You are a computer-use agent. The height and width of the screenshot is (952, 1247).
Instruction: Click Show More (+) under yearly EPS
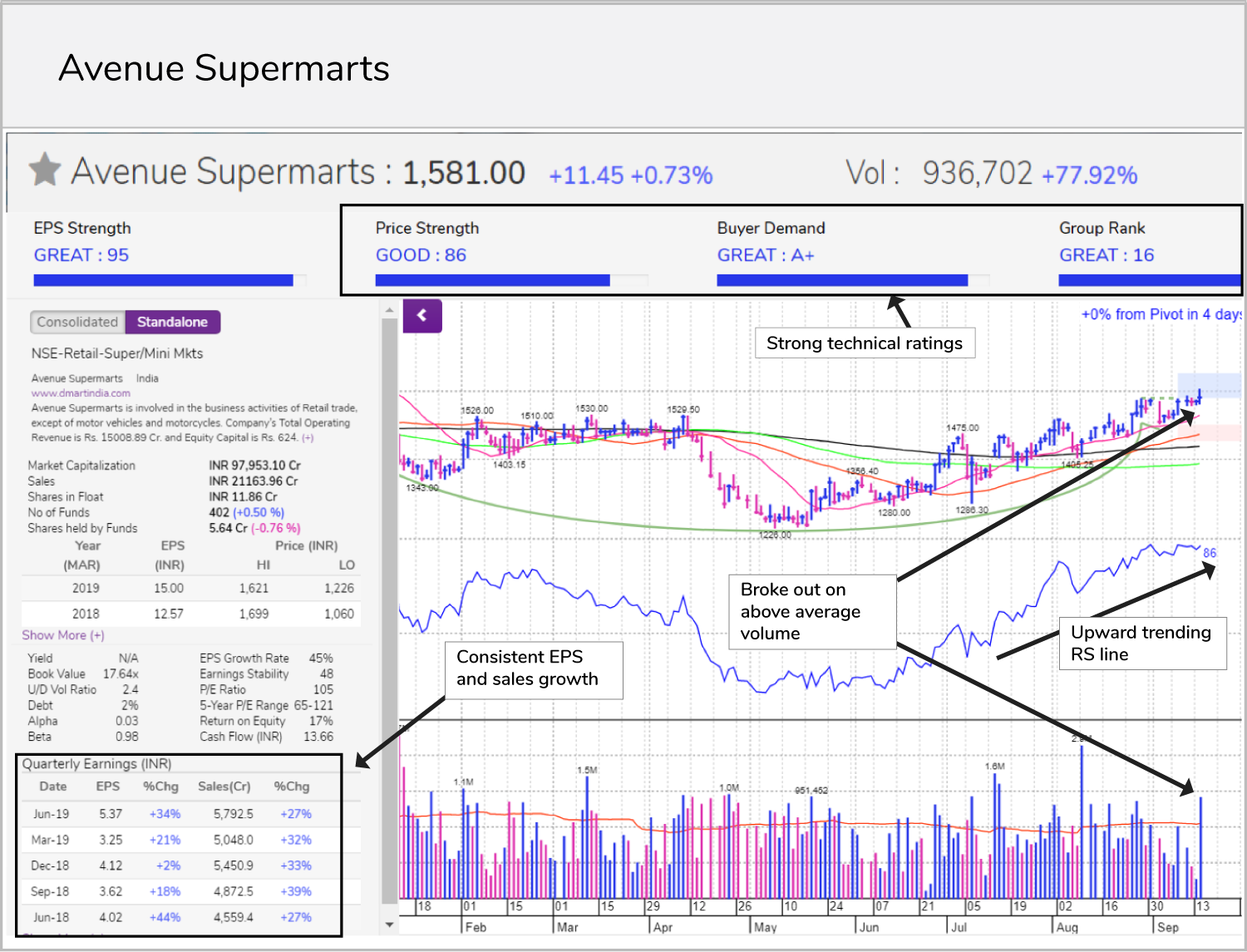point(63,635)
